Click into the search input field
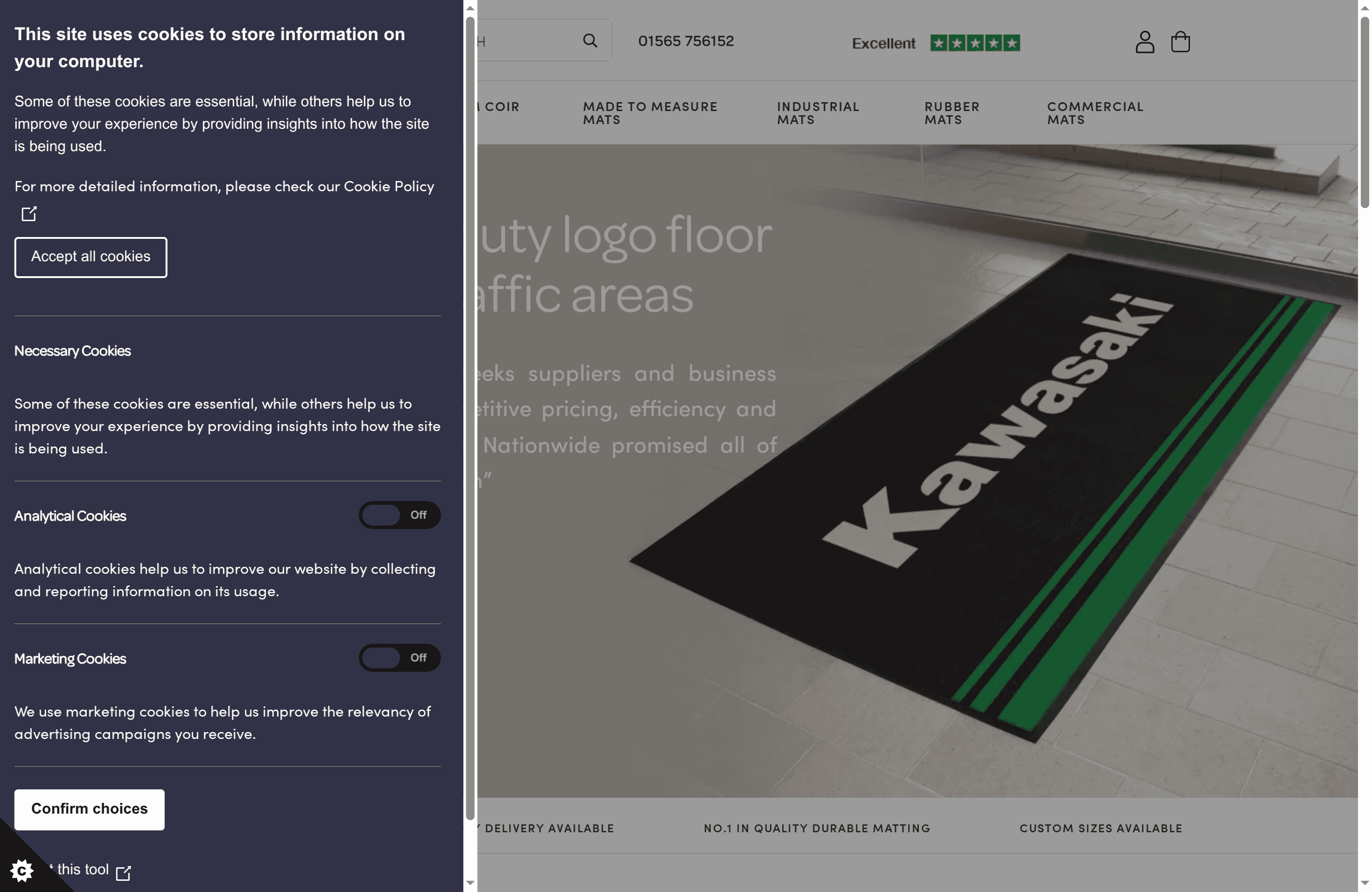Image resolution: width=1372 pixels, height=892 pixels. point(525,42)
